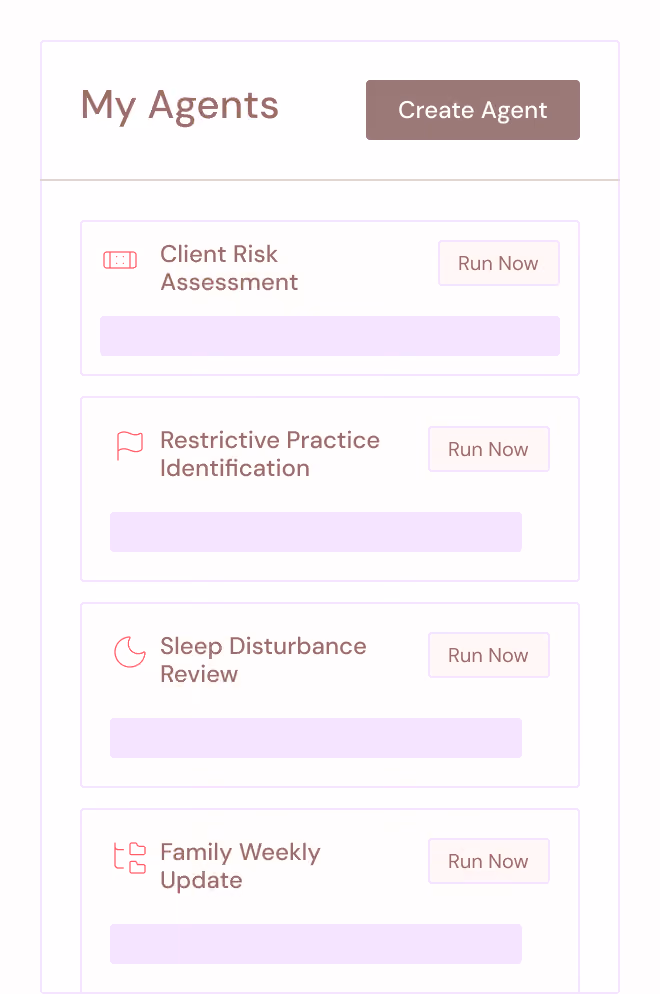
Task: Open the Client Risk Assessment title
Action: click(x=229, y=268)
